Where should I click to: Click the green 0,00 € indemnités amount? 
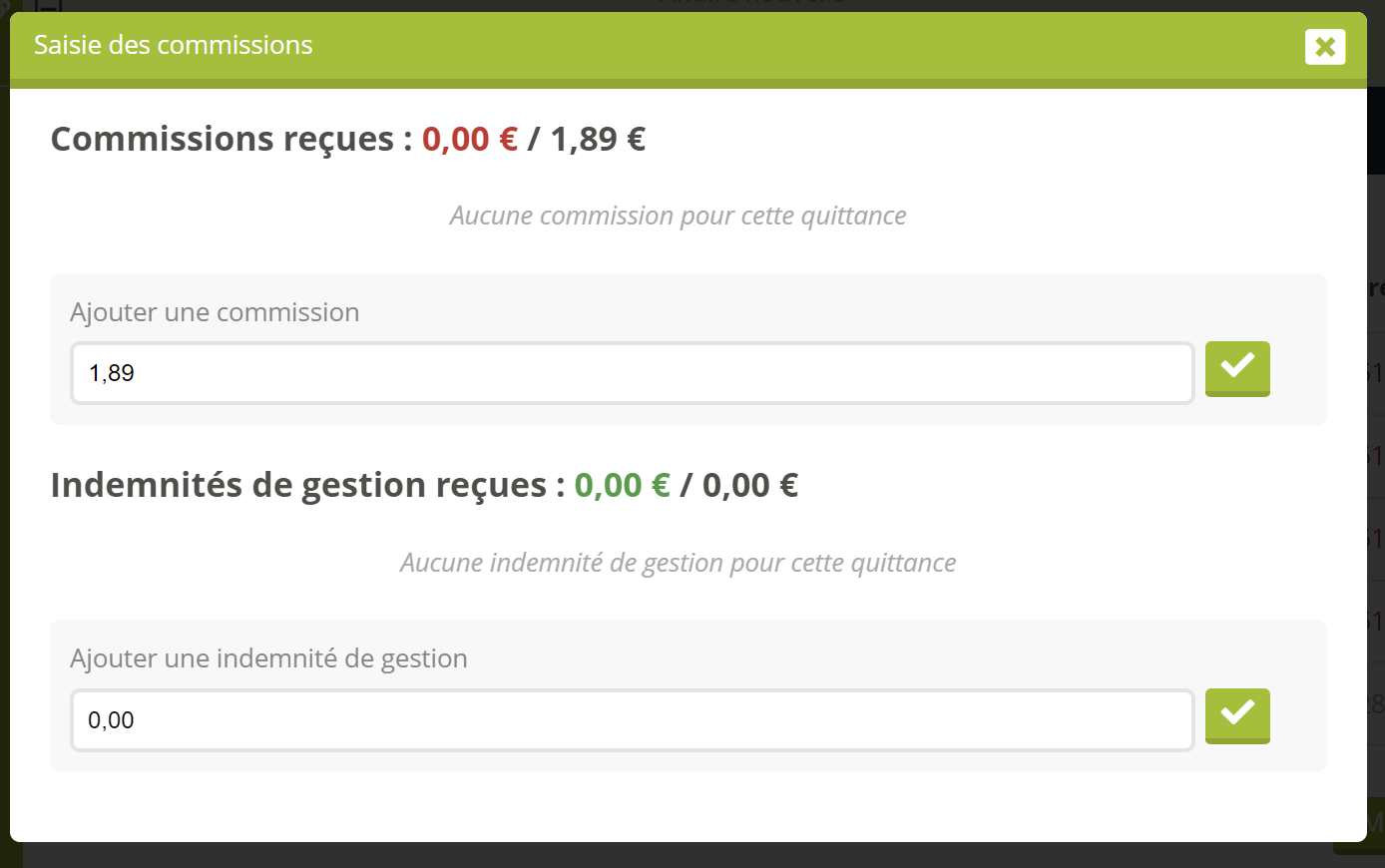point(622,485)
